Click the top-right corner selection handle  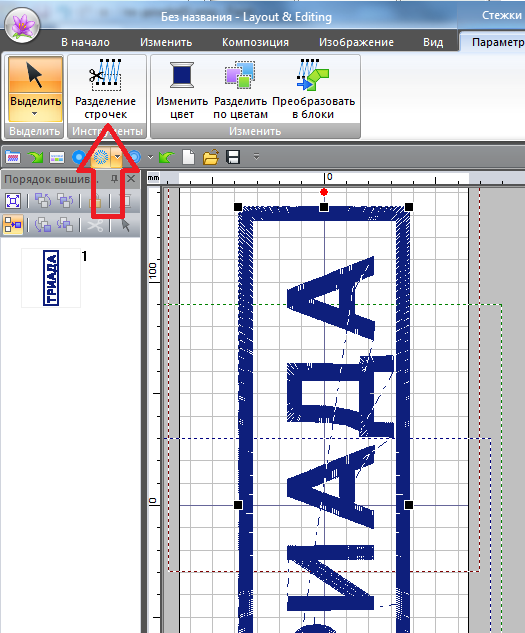point(409,207)
